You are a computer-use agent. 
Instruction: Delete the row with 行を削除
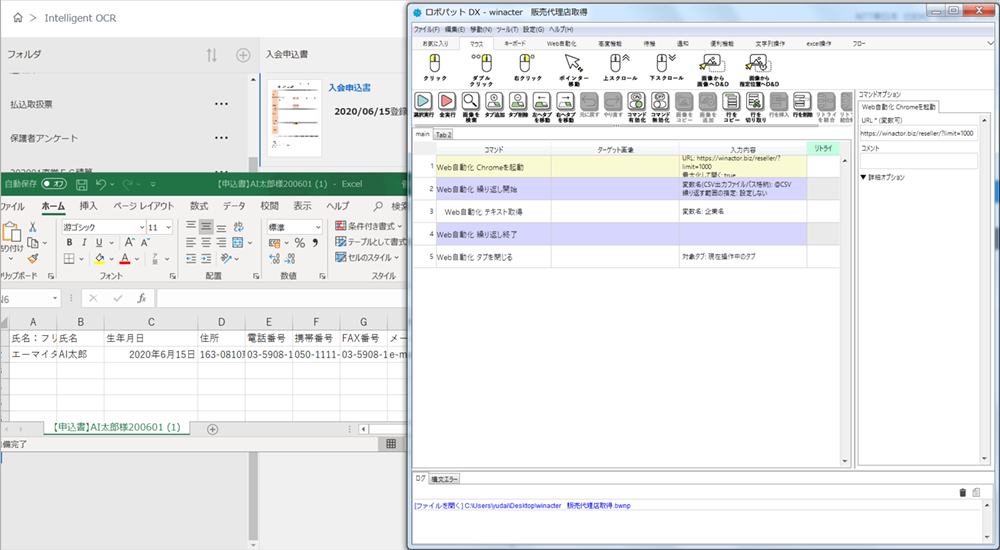(x=802, y=105)
